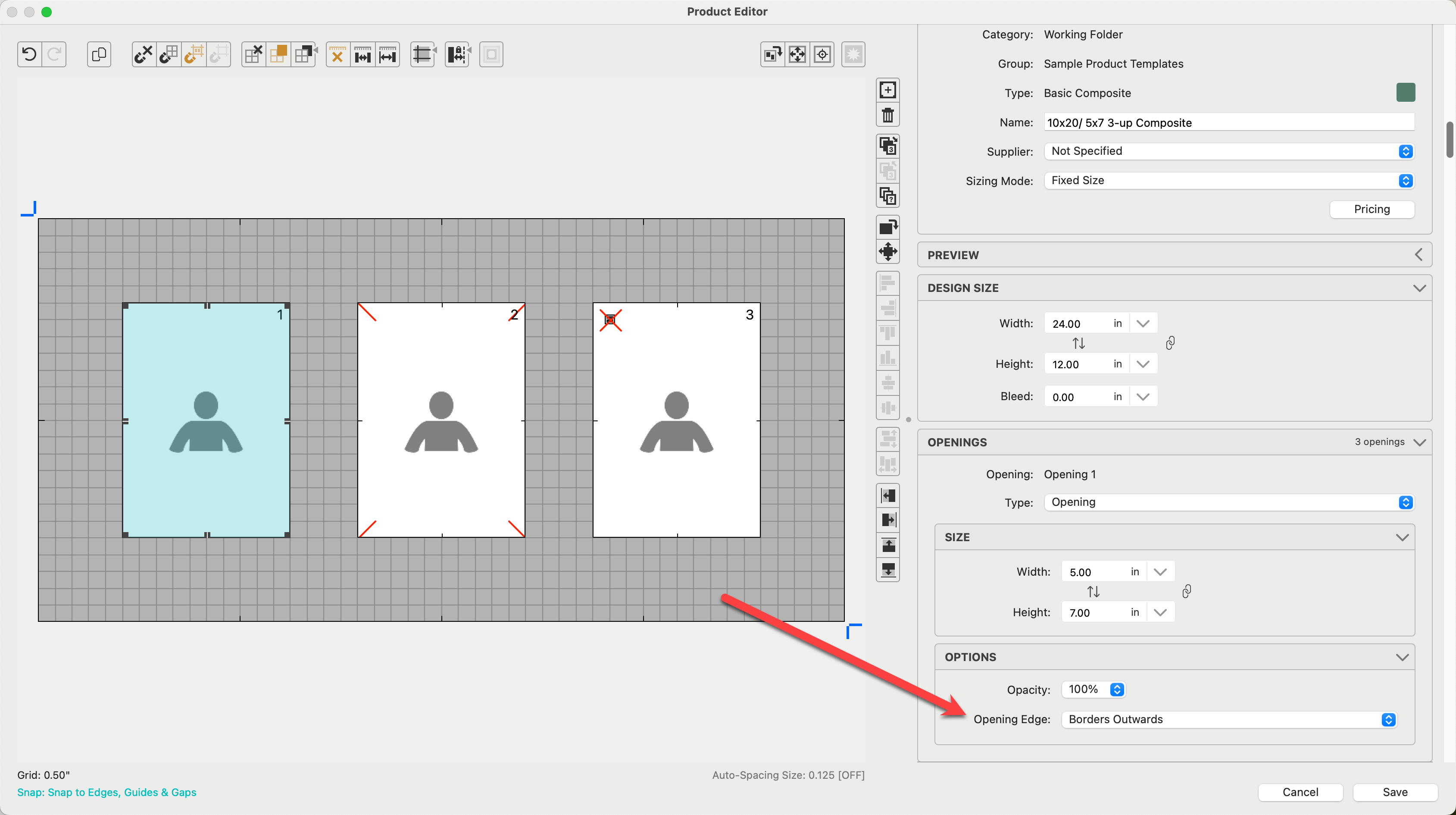Toggle the design size aspect ratio link

(x=1170, y=343)
